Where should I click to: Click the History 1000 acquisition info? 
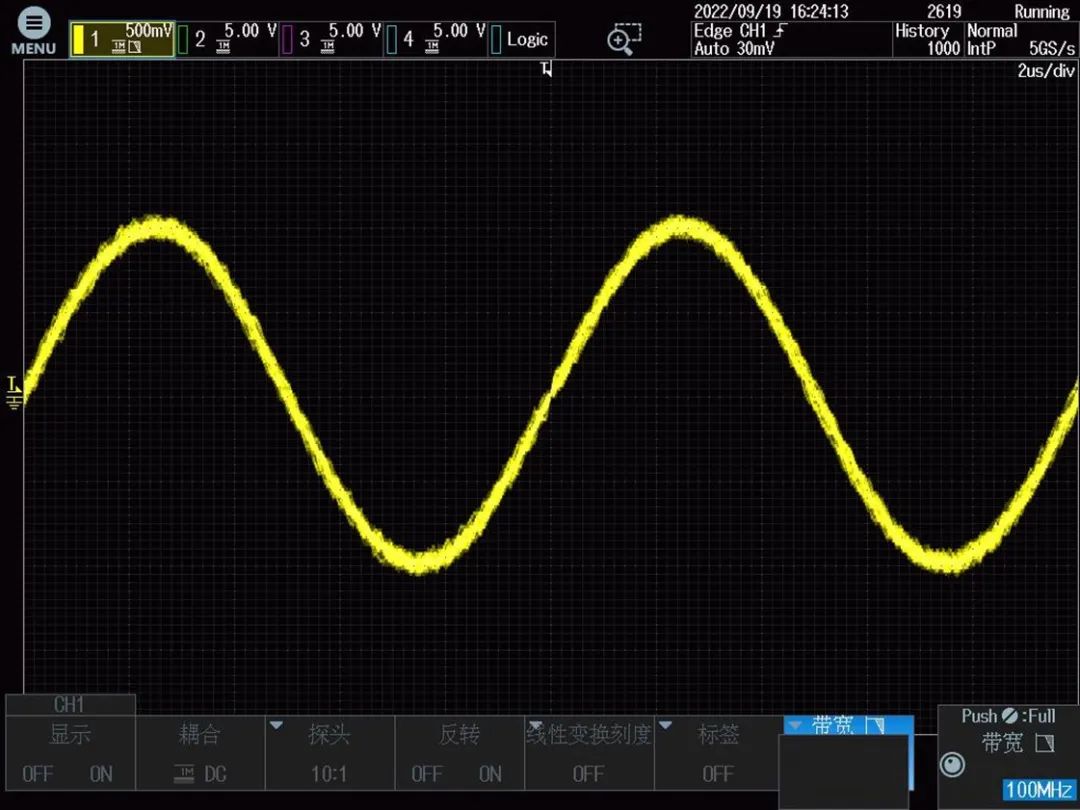pyautogui.click(x=926, y=39)
